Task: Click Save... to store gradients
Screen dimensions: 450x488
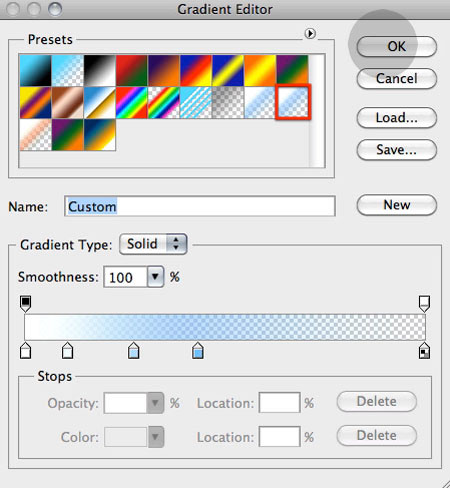Action: pos(397,150)
